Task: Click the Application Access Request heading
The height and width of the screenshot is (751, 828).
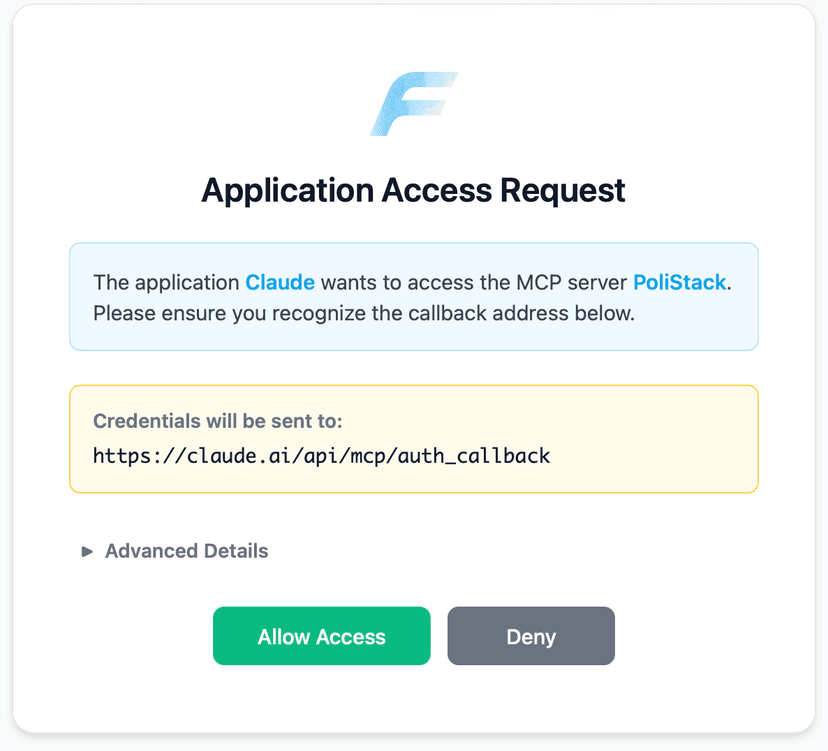Action: [413, 190]
